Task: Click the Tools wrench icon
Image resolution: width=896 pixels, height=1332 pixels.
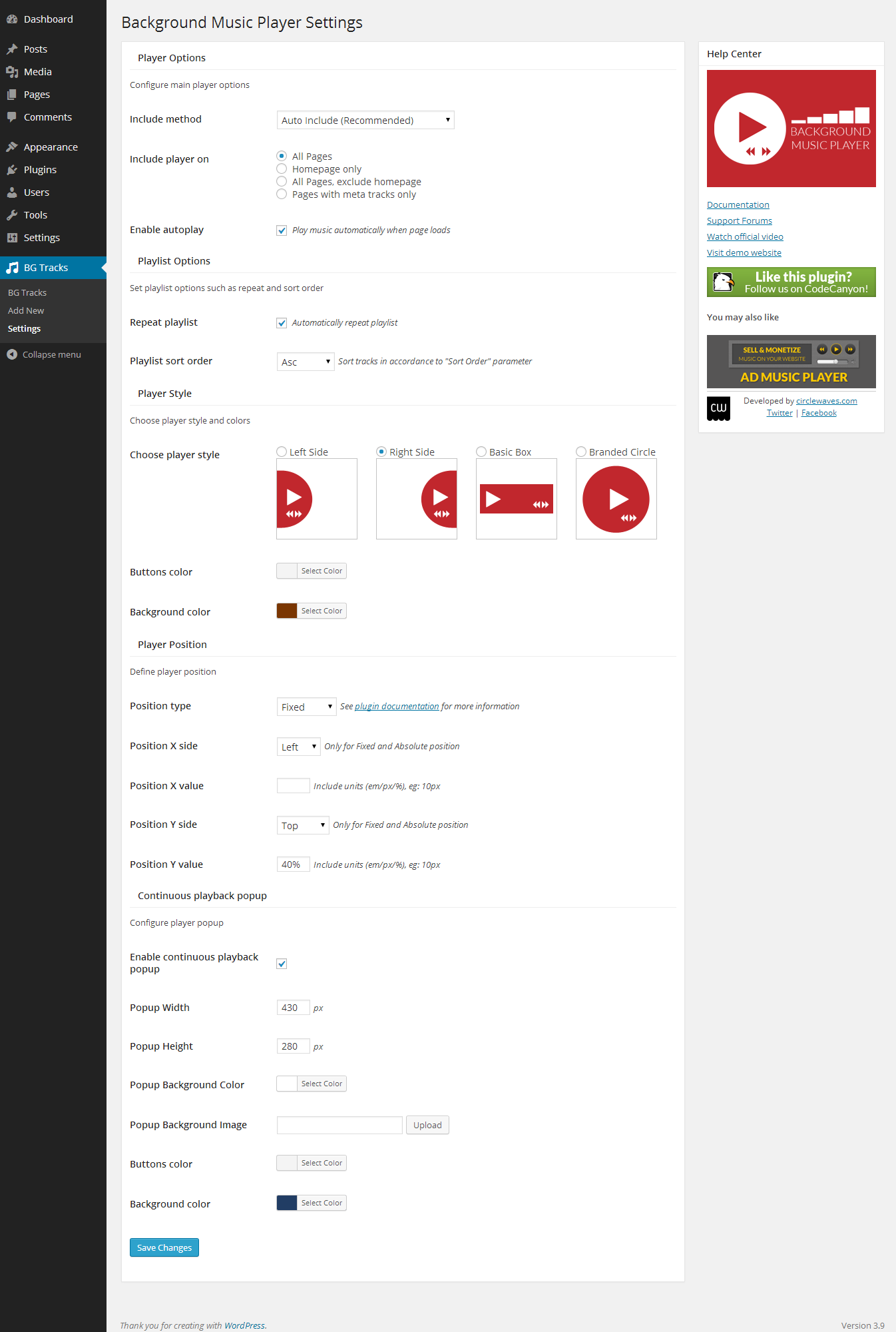Action: tap(12, 215)
